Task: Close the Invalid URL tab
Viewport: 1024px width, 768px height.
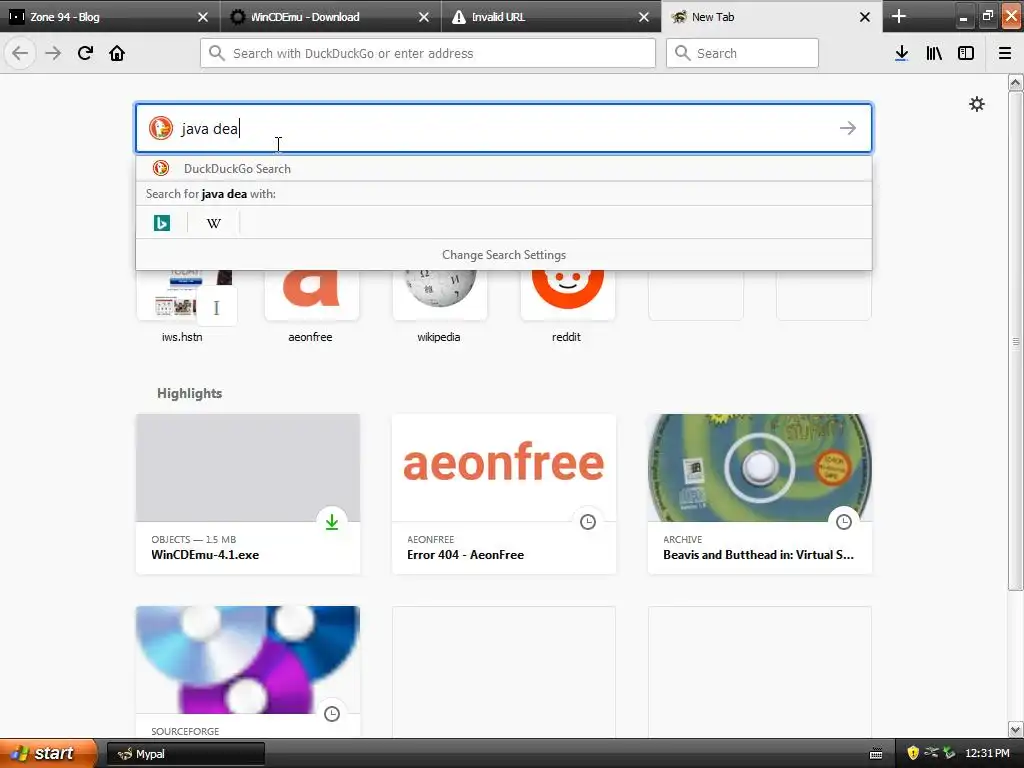Action: click(x=644, y=17)
